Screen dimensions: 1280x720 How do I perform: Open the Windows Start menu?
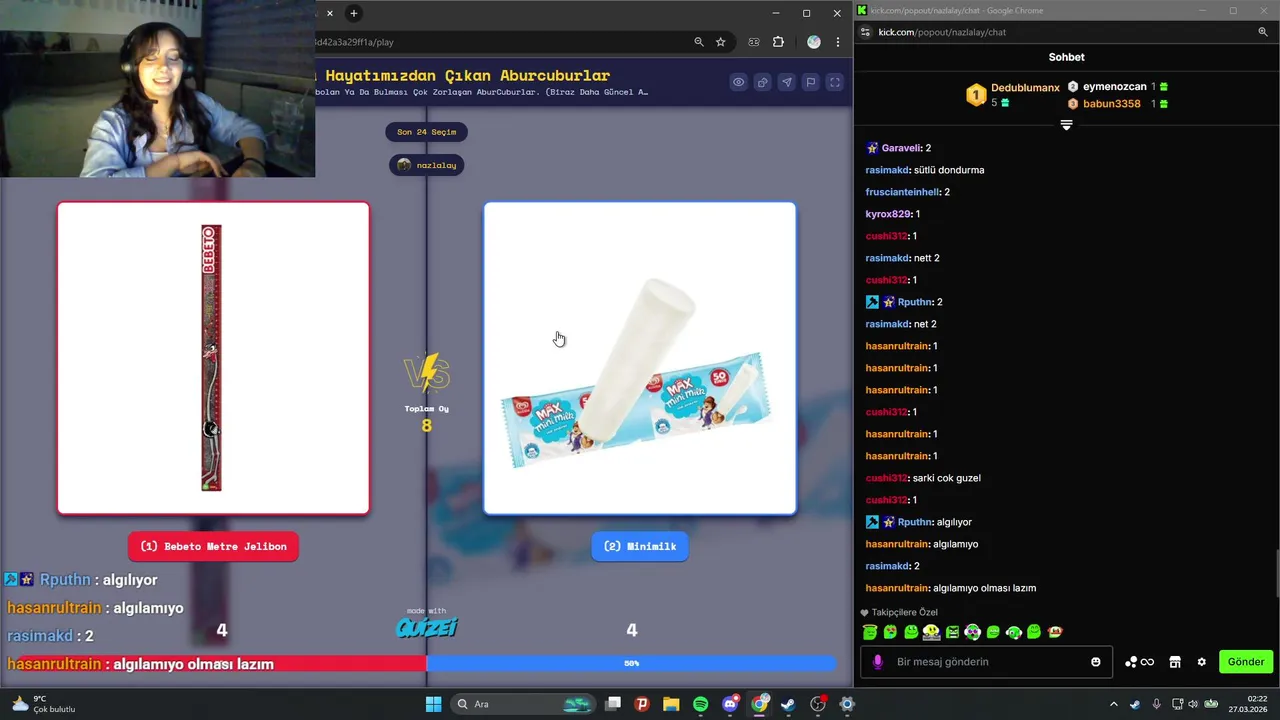[x=433, y=704]
